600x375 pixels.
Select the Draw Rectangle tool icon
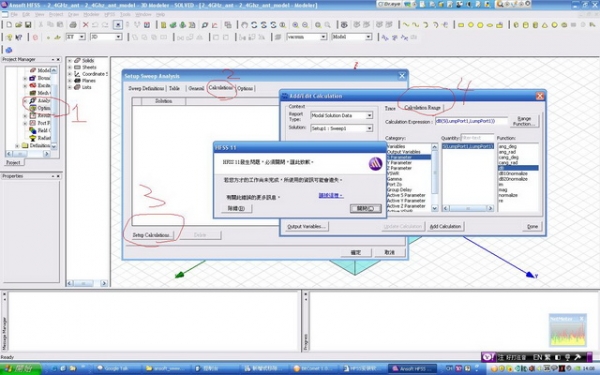tap(461, 25)
